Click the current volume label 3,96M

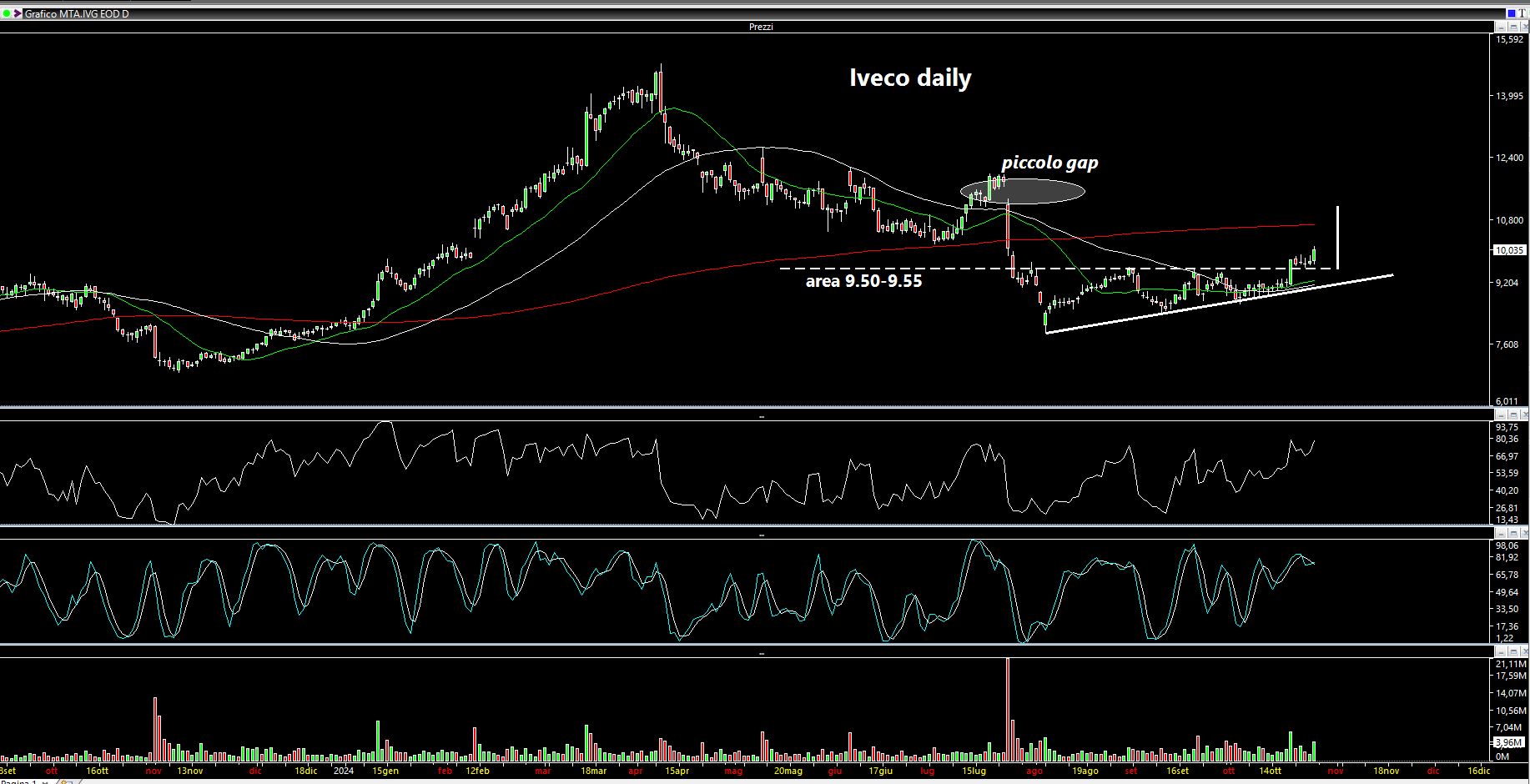click(1509, 742)
